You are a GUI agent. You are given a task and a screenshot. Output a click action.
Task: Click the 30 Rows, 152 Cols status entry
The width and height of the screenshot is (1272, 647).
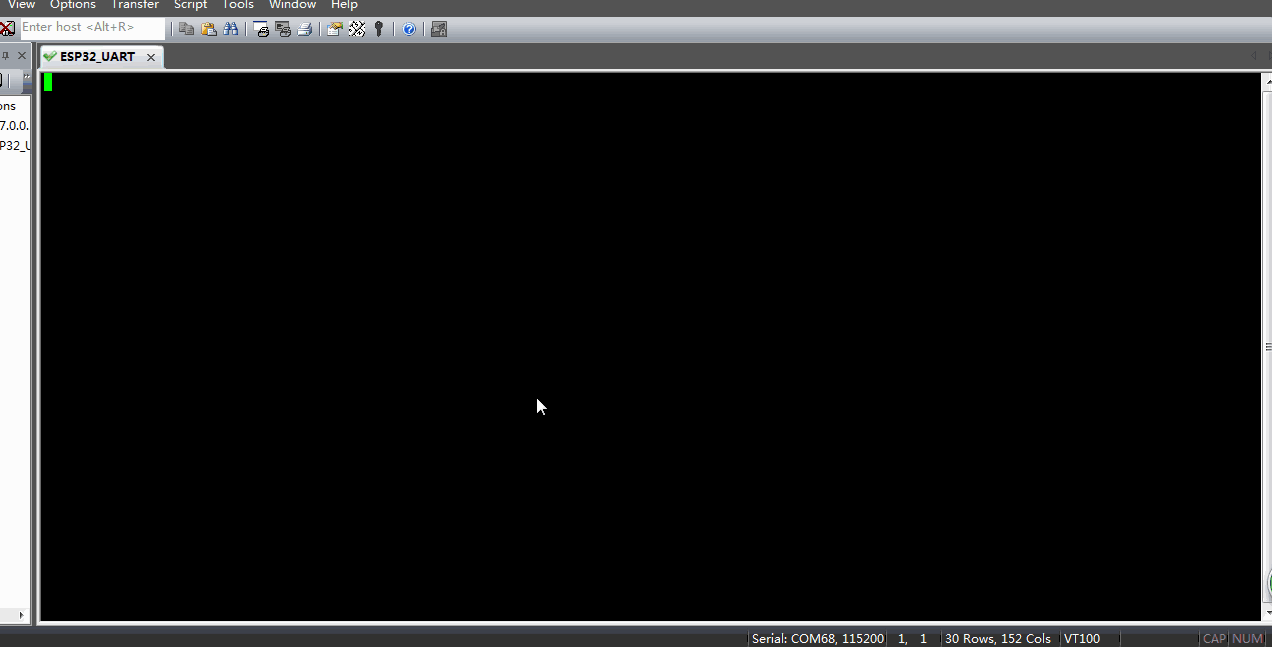coord(998,638)
